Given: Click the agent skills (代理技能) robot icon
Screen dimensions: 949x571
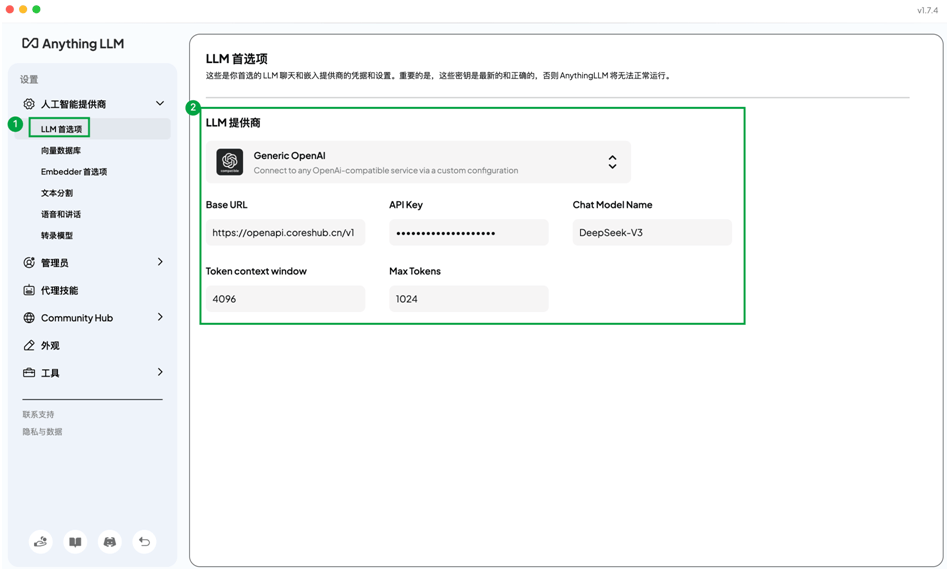Looking at the screenshot, I should 28,290.
